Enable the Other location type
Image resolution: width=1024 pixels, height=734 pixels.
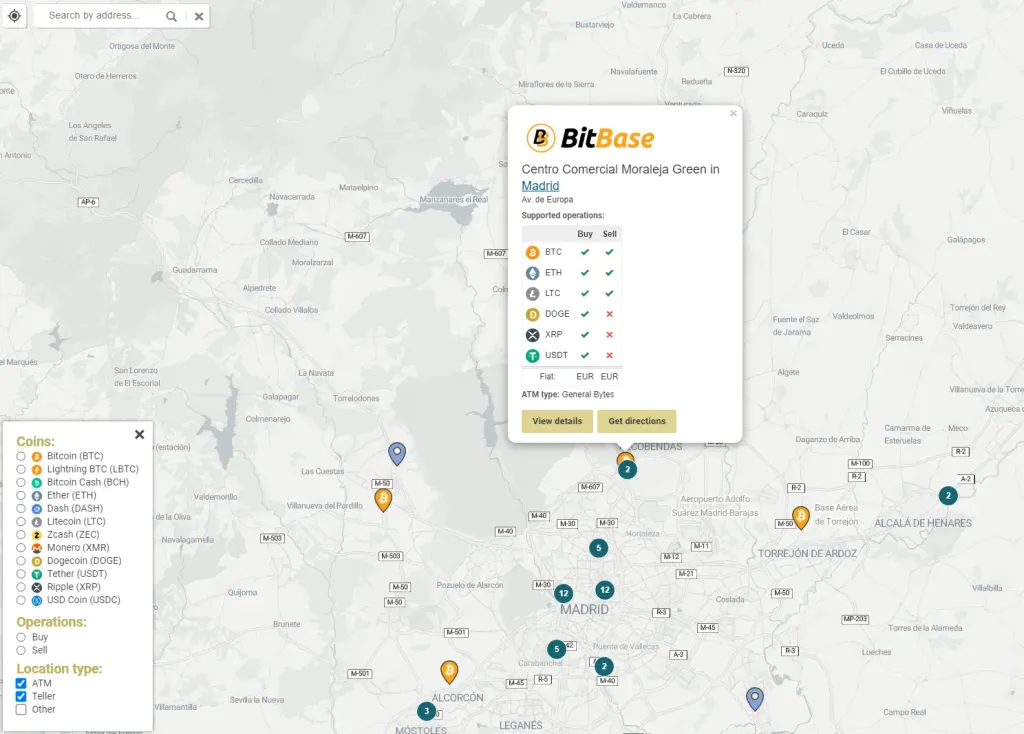coord(21,709)
